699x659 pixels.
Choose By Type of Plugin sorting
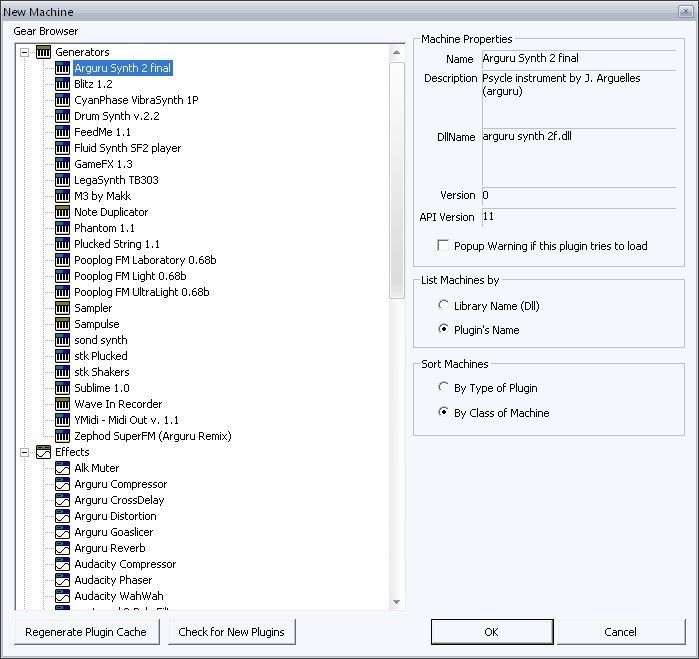pyautogui.click(x=445, y=388)
